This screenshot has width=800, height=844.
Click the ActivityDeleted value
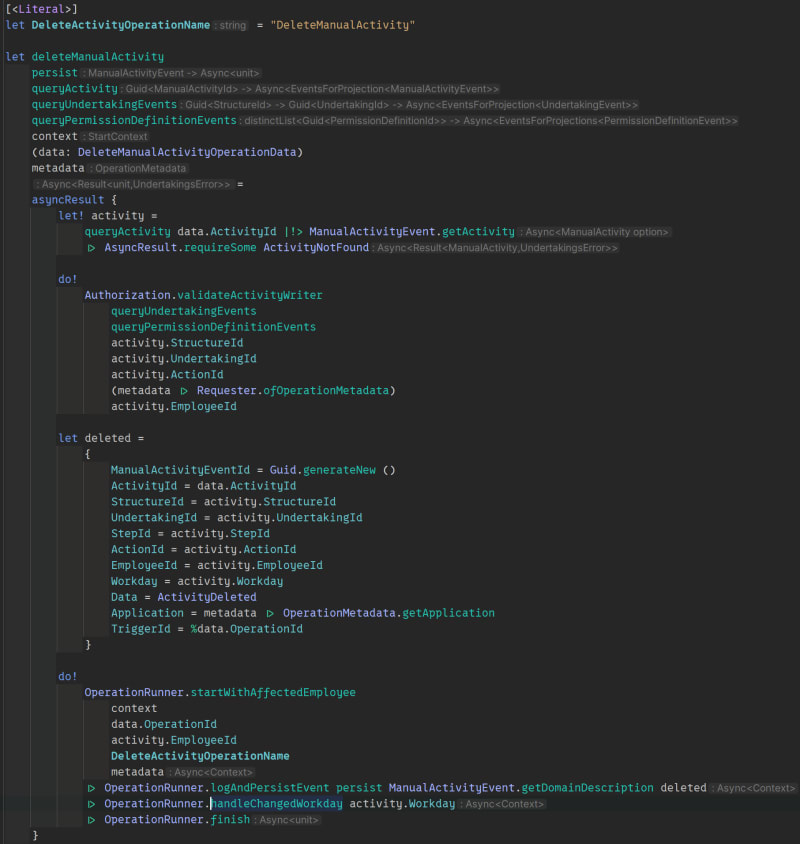(207, 597)
